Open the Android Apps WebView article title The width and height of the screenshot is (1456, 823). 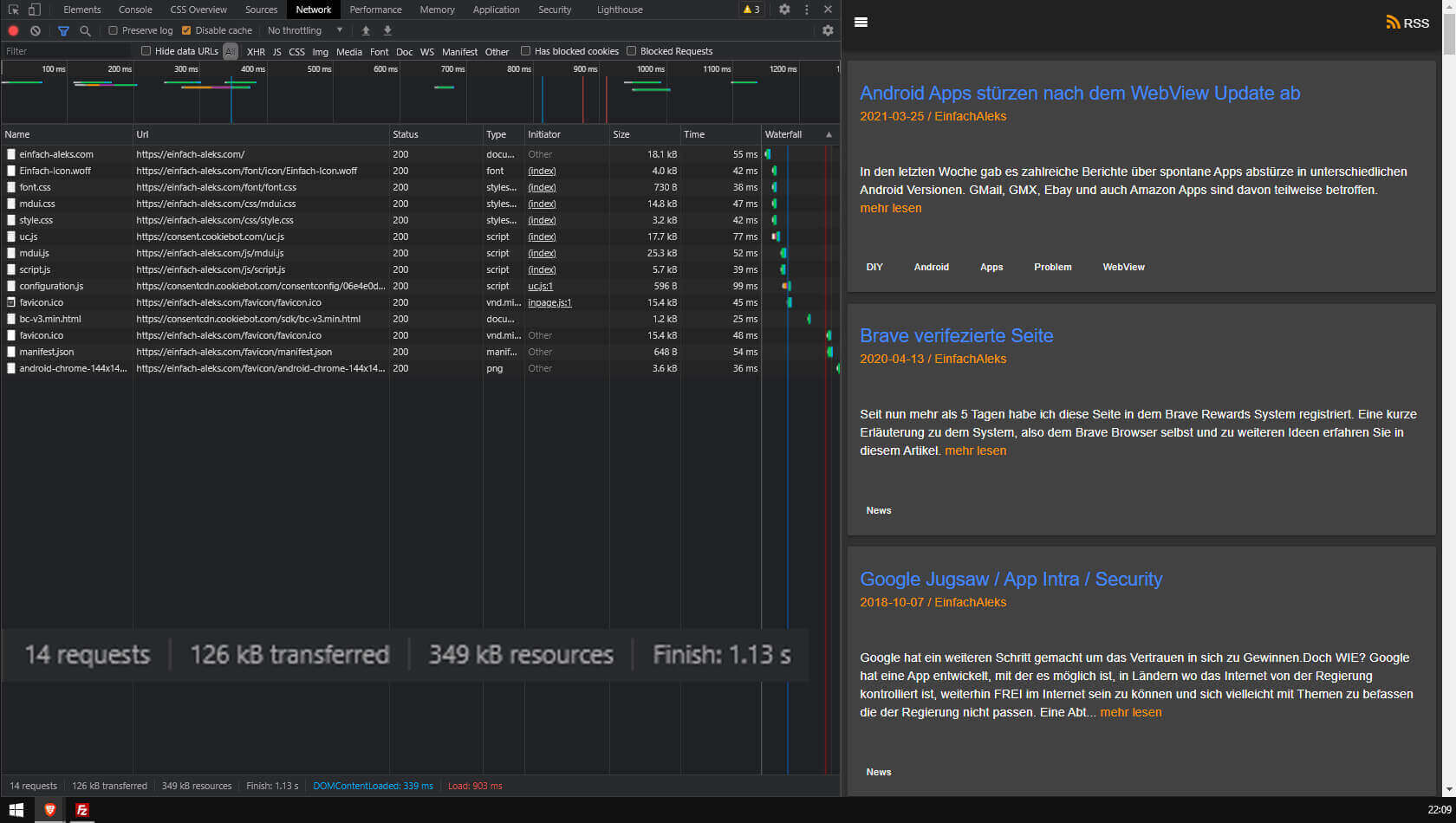1080,93
